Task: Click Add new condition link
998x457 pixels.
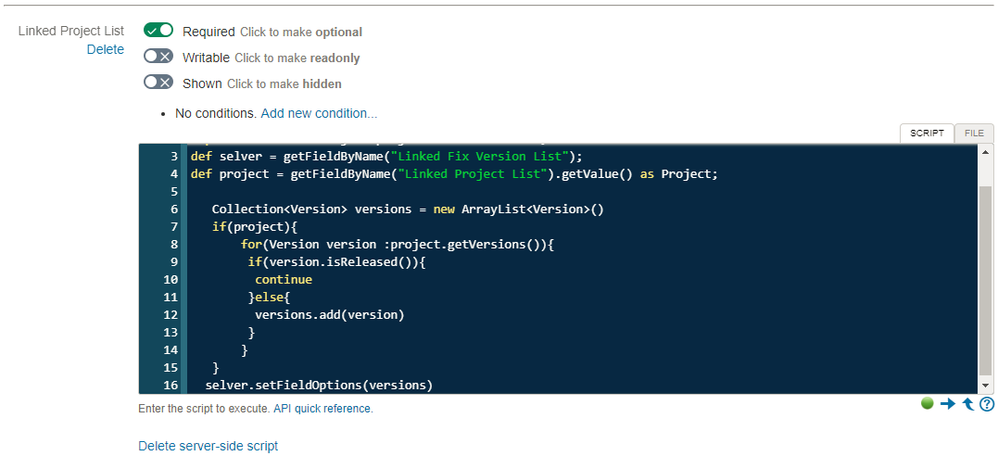Action: coord(319,113)
